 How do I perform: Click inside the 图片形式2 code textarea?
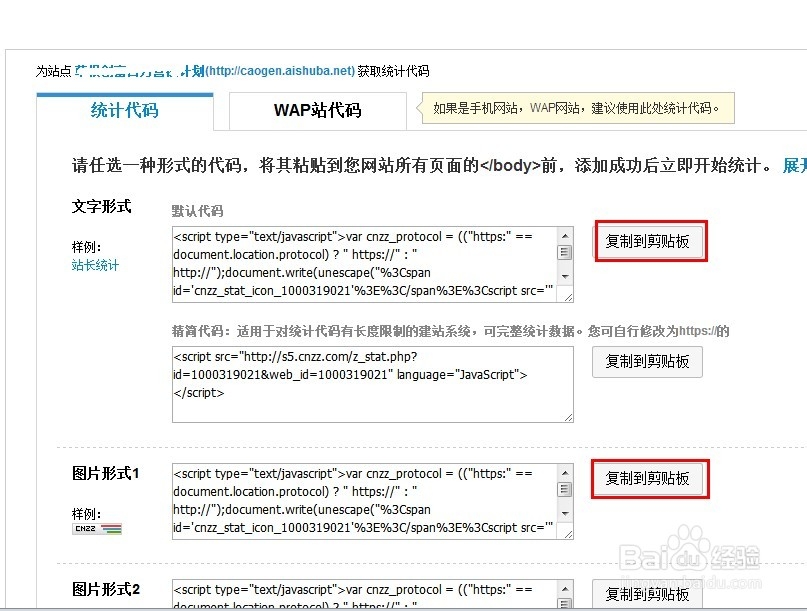(x=364, y=595)
